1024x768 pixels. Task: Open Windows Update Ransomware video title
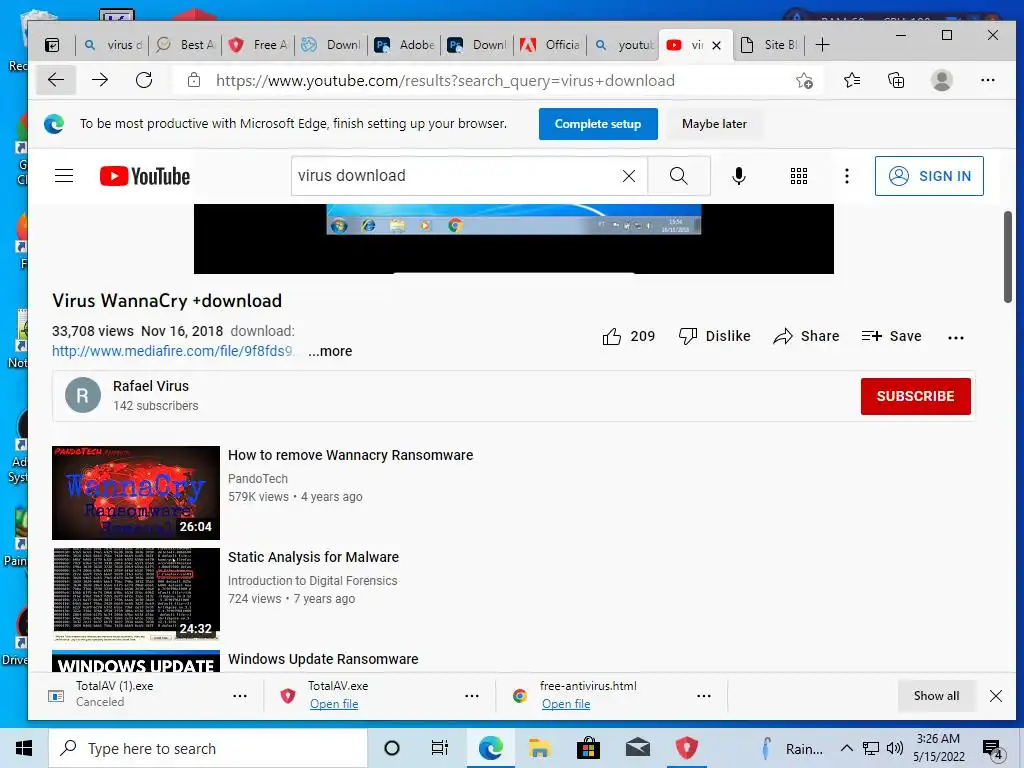pos(323,659)
